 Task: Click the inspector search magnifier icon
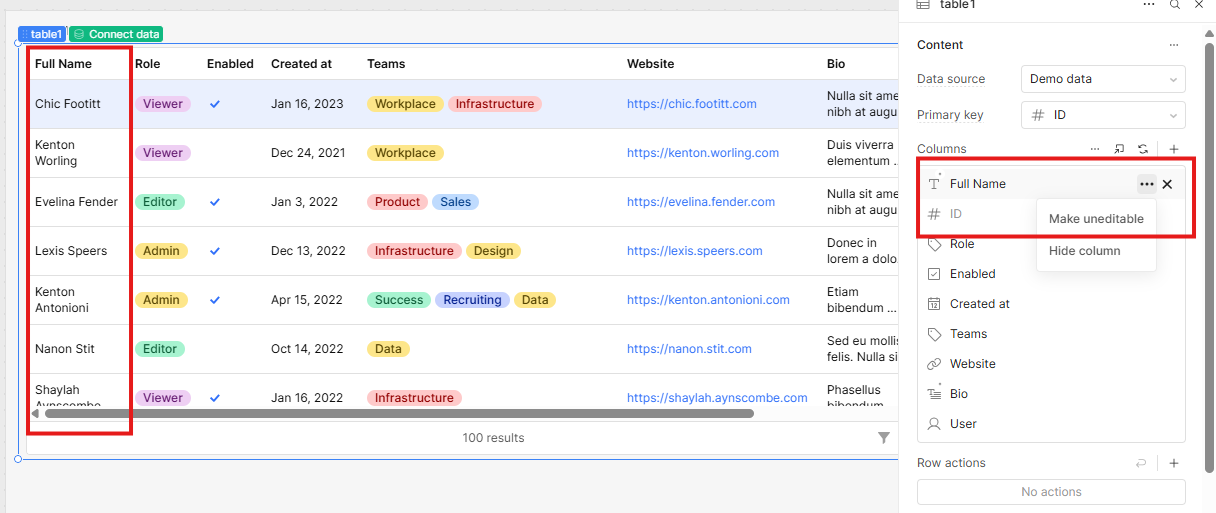(1175, 5)
